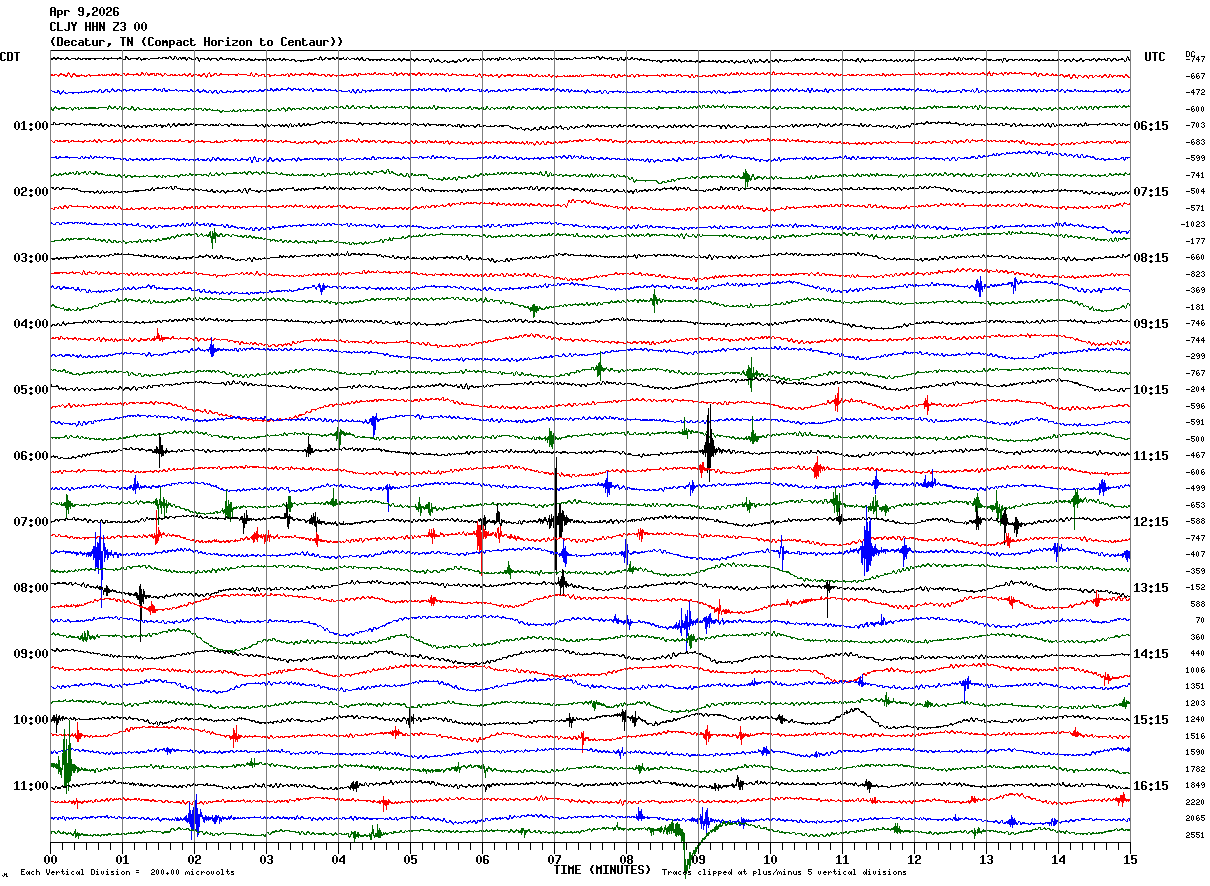Select the DC offset value '1590'
Image resolution: width=1210 pixels, height=886 pixels.
[x=1196, y=753]
